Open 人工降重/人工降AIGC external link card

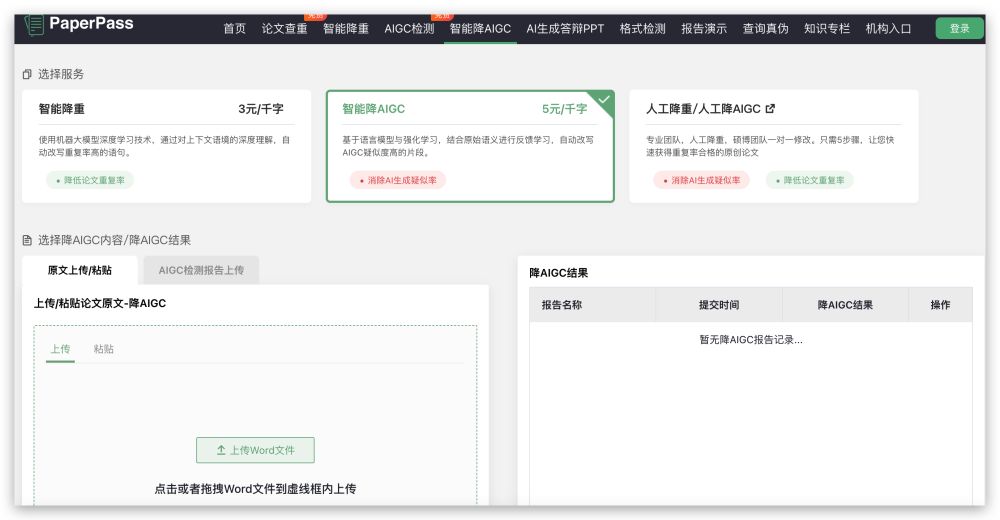tap(774, 146)
